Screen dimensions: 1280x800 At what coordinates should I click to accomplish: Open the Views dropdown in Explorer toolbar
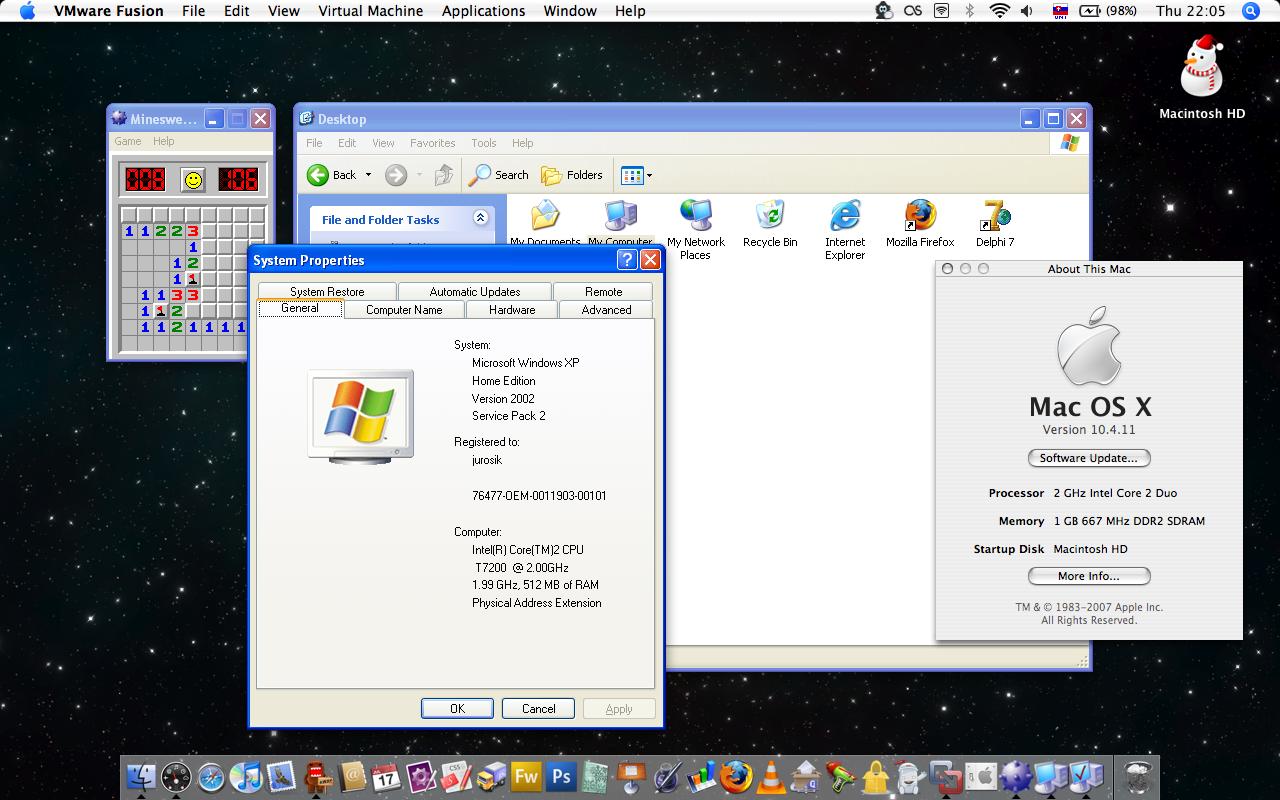(x=636, y=175)
